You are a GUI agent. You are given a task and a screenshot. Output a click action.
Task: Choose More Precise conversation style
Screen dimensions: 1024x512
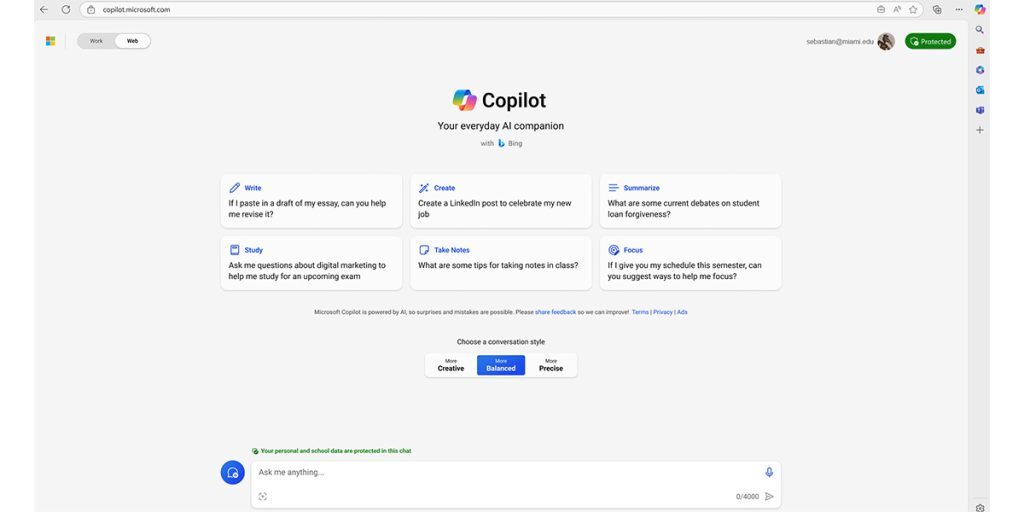[551, 365]
